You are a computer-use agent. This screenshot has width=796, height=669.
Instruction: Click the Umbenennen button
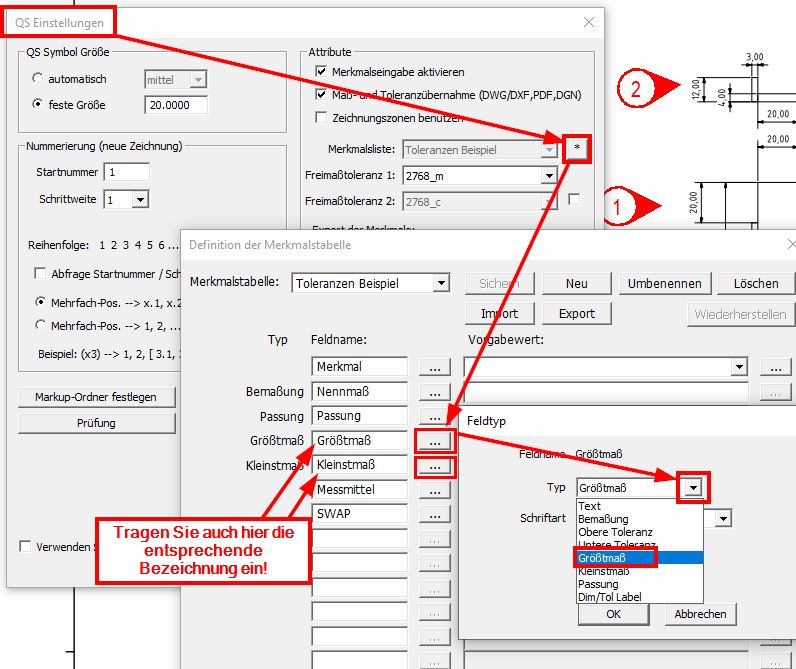pyautogui.click(x=665, y=283)
